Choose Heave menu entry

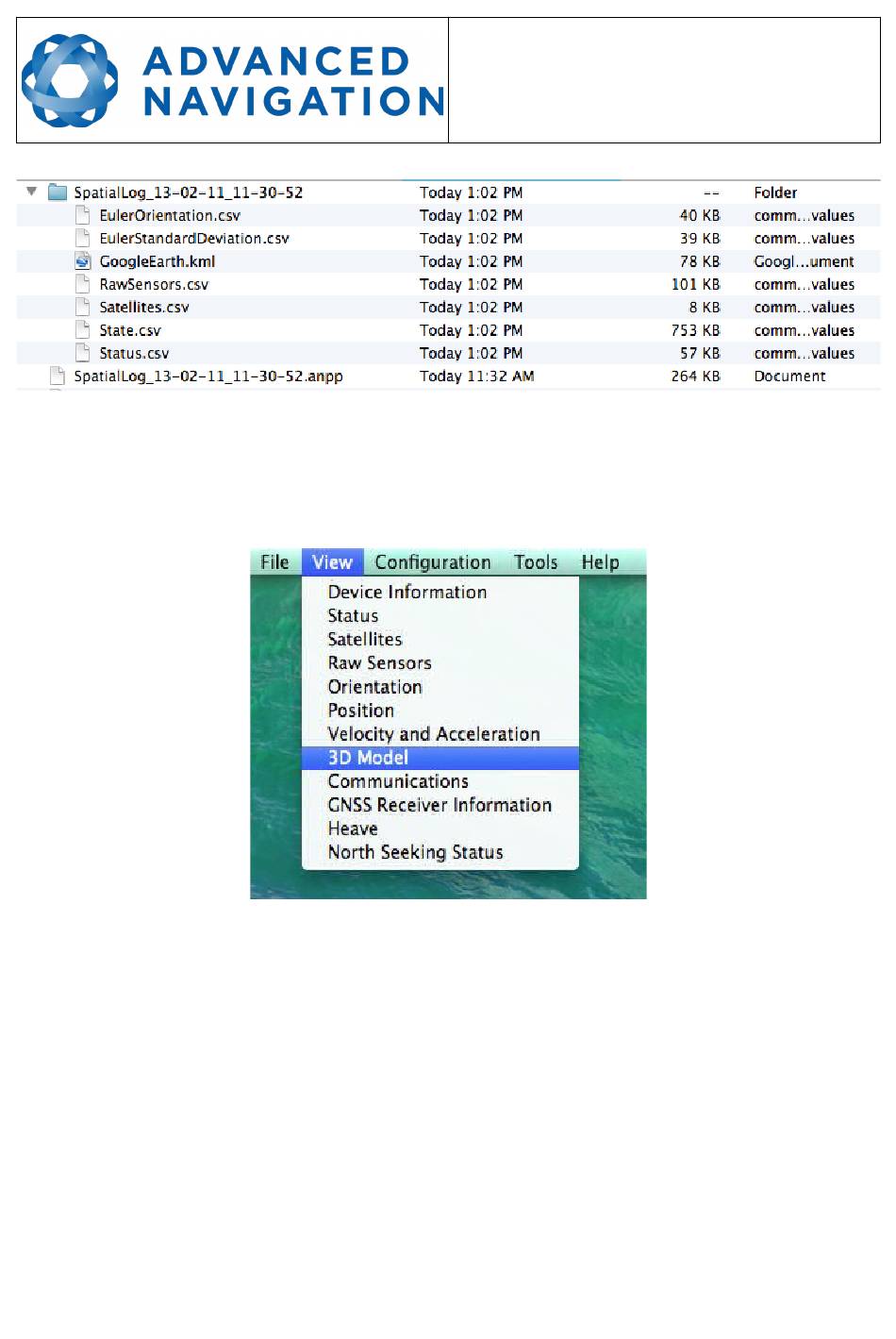pos(440,829)
